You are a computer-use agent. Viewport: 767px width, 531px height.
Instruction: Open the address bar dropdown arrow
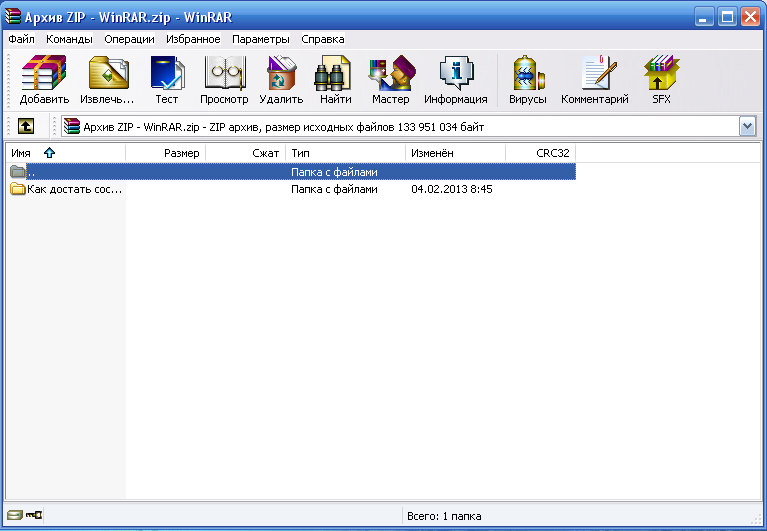click(747, 127)
